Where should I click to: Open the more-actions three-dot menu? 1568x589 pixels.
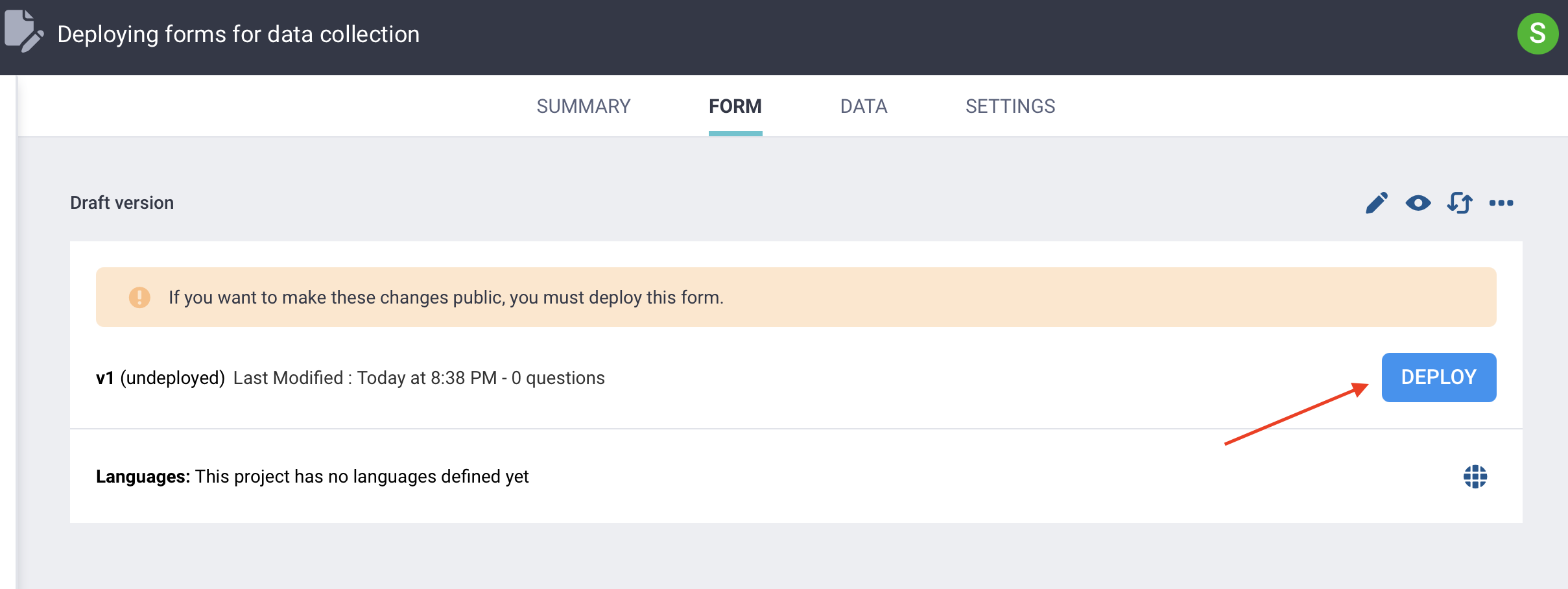click(x=1503, y=203)
